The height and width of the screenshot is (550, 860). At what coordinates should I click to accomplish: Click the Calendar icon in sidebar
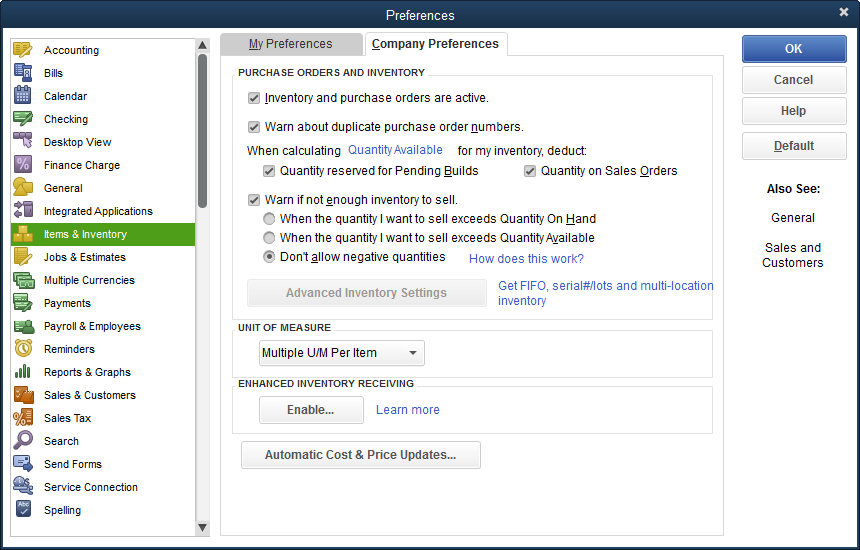click(x=23, y=96)
